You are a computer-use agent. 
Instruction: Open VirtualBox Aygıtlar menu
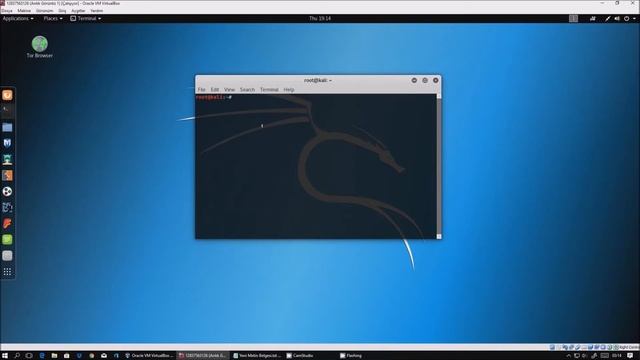tap(78, 11)
